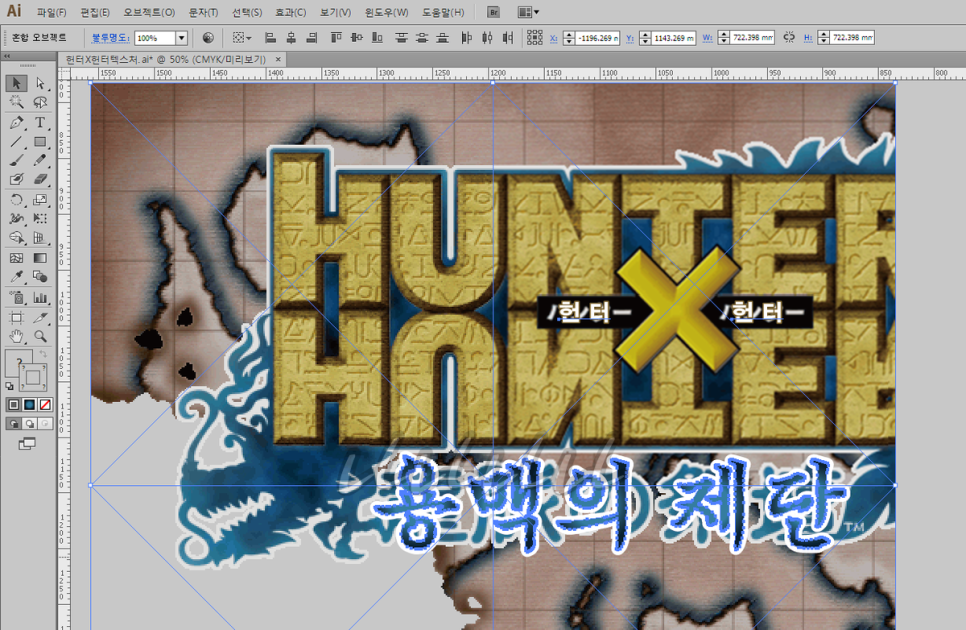
Task: Enable Draw Inside mode
Action: click(x=45, y=424)
